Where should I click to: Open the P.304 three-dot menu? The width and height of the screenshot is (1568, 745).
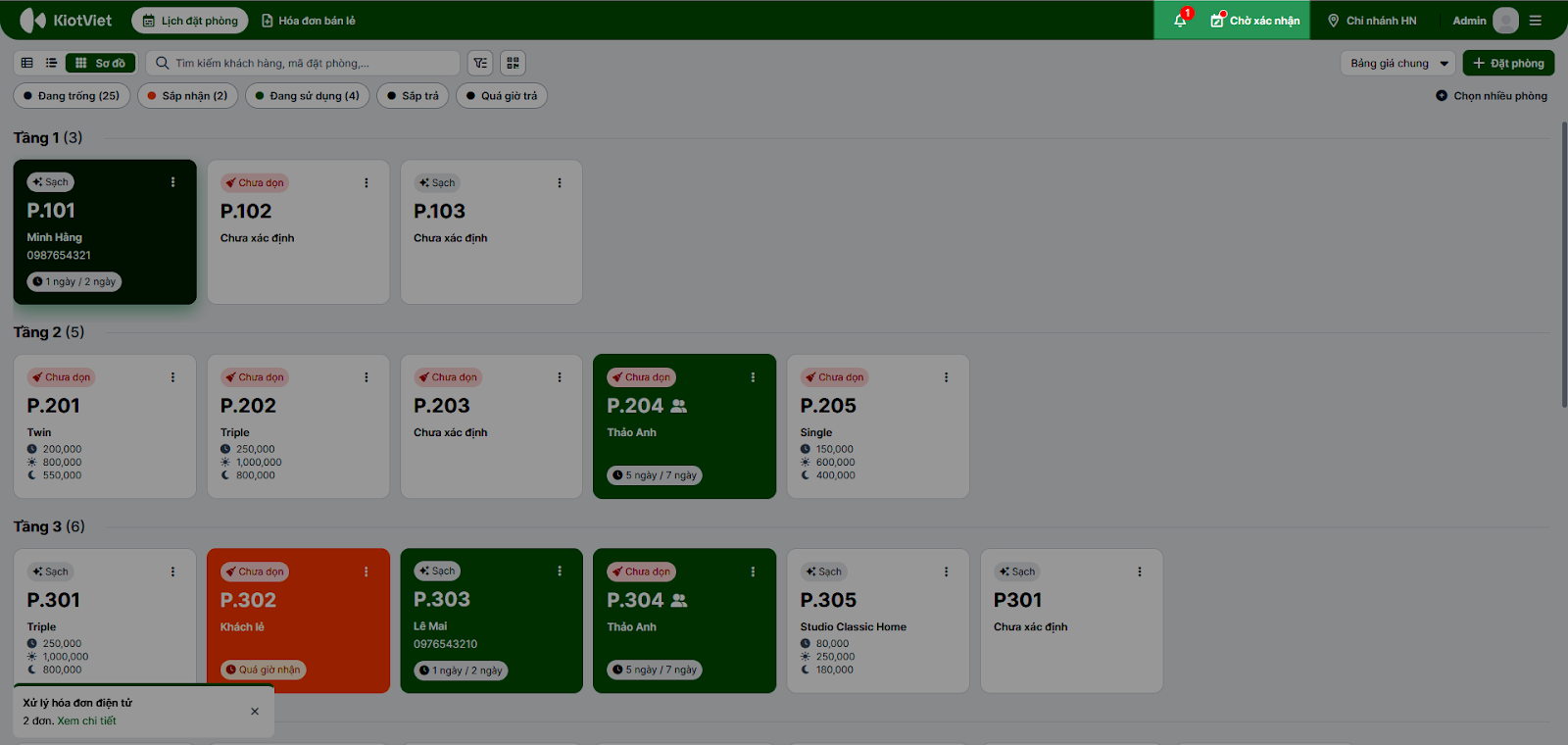753,571
